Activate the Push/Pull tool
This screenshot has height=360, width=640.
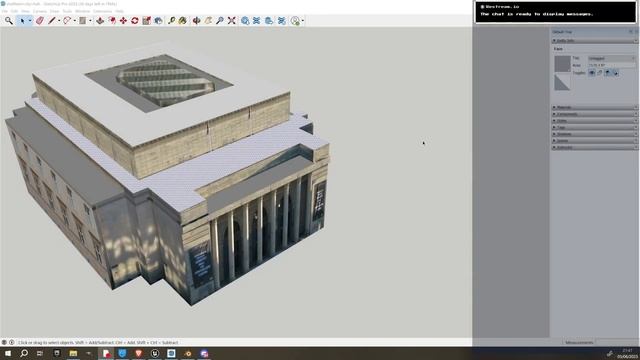(100, 20)
